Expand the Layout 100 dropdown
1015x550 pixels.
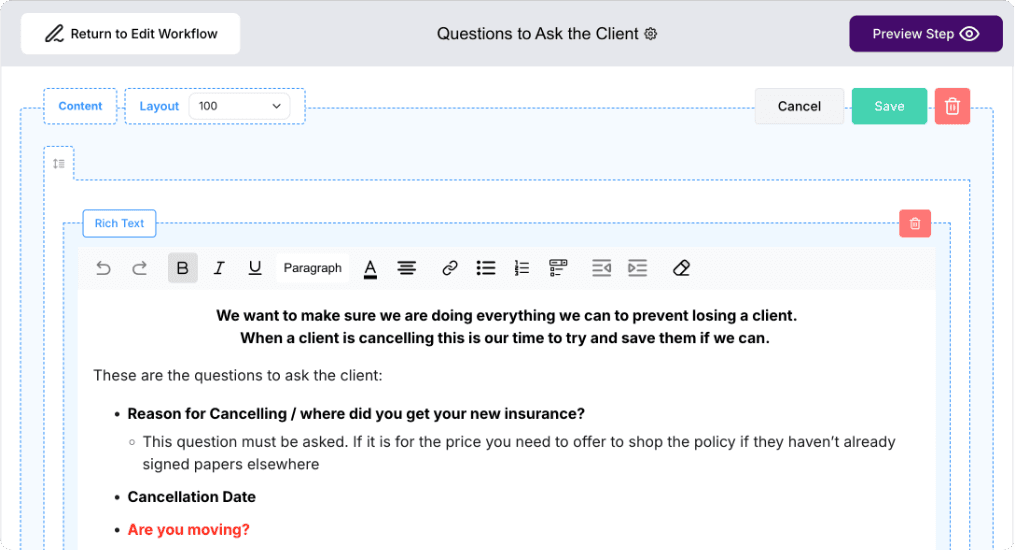coord(240,106)
